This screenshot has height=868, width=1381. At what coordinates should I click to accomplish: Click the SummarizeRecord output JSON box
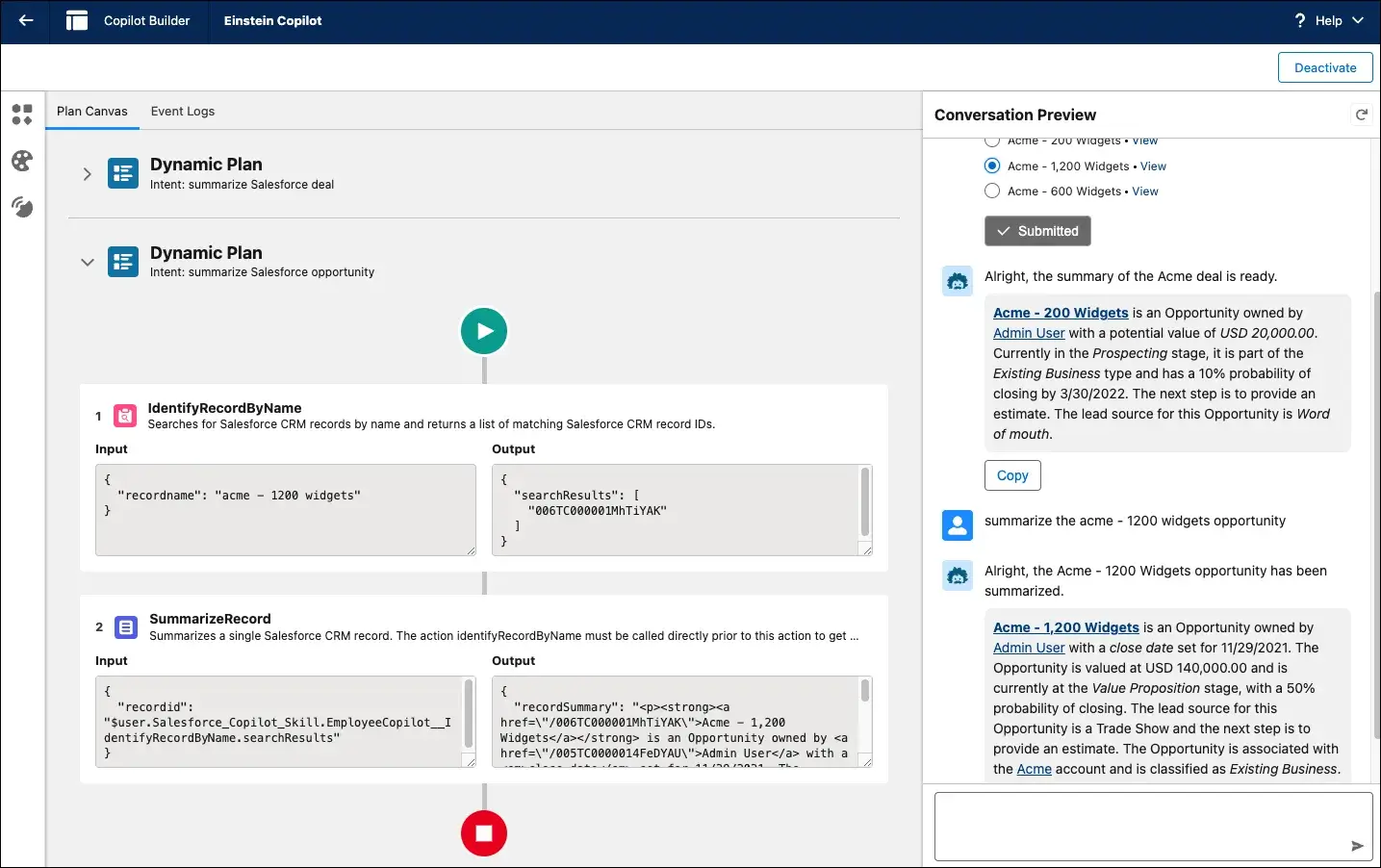(682, 722)
